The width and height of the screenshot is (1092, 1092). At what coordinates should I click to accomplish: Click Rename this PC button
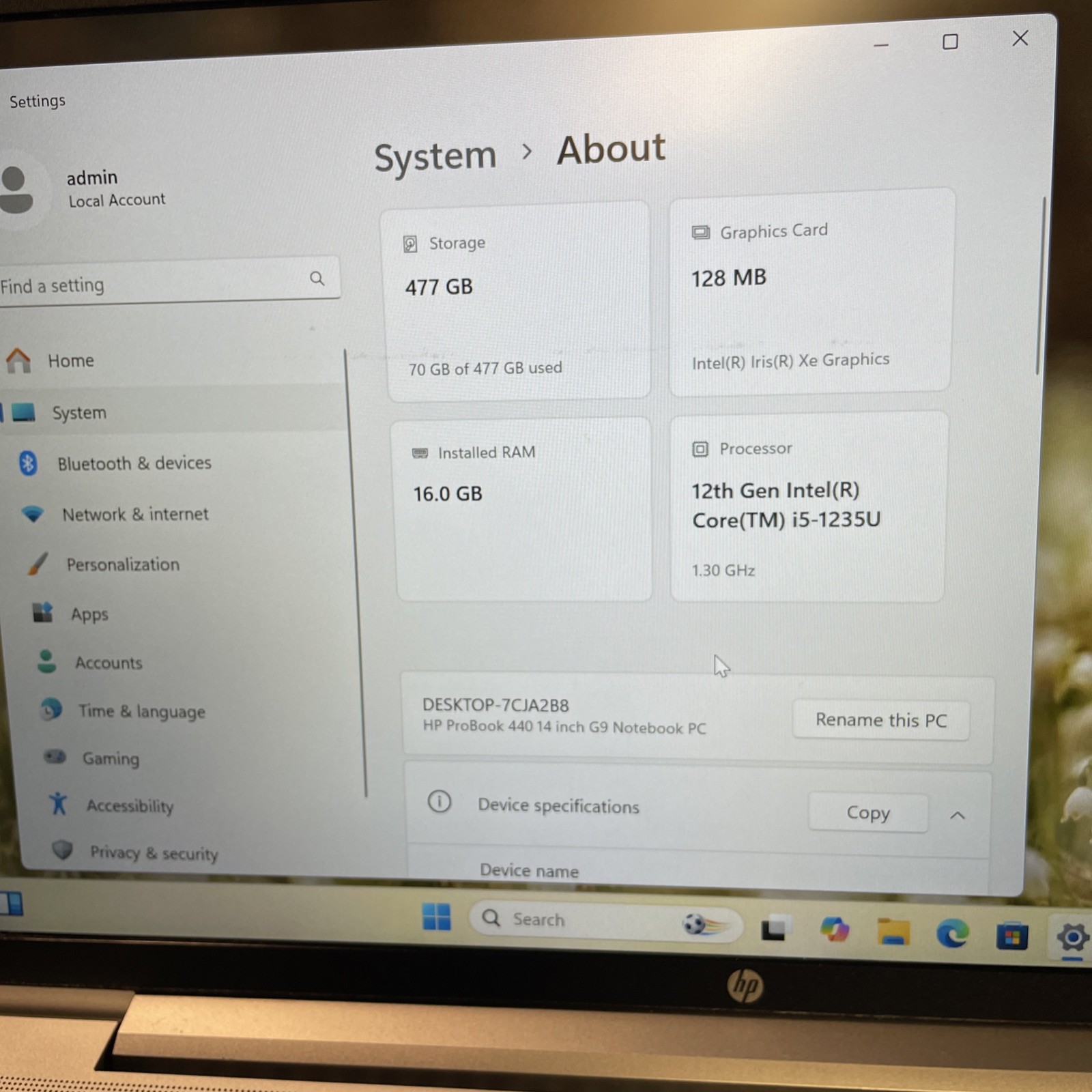pos(880,720)
